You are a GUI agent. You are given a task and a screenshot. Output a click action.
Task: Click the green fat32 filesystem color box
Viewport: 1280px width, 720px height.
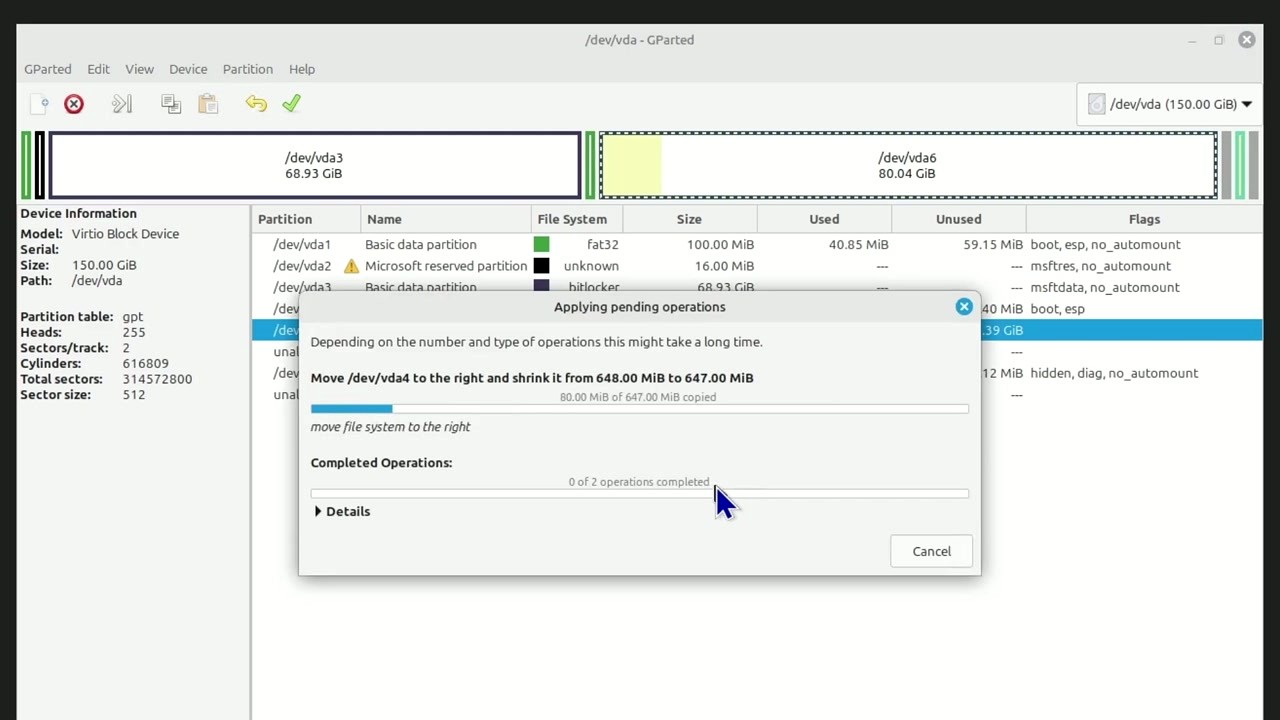[541, 244]
